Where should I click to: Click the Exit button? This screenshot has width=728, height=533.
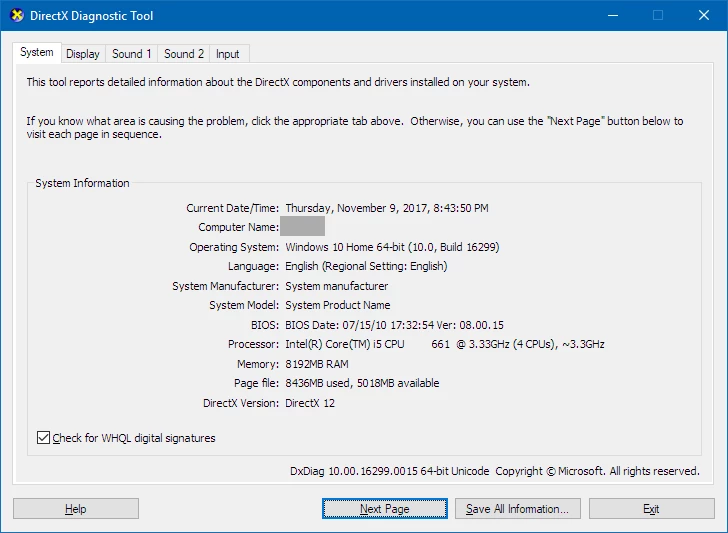click(651, 509)
